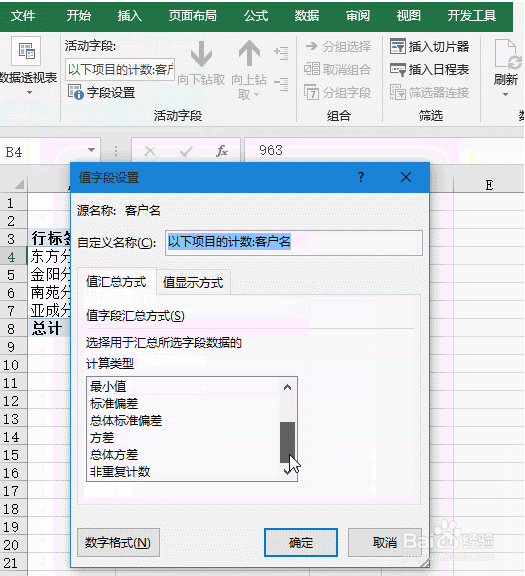Select 最小值 in the calculation list
Screen dimensions: 525x576
(x=183, y=386)
